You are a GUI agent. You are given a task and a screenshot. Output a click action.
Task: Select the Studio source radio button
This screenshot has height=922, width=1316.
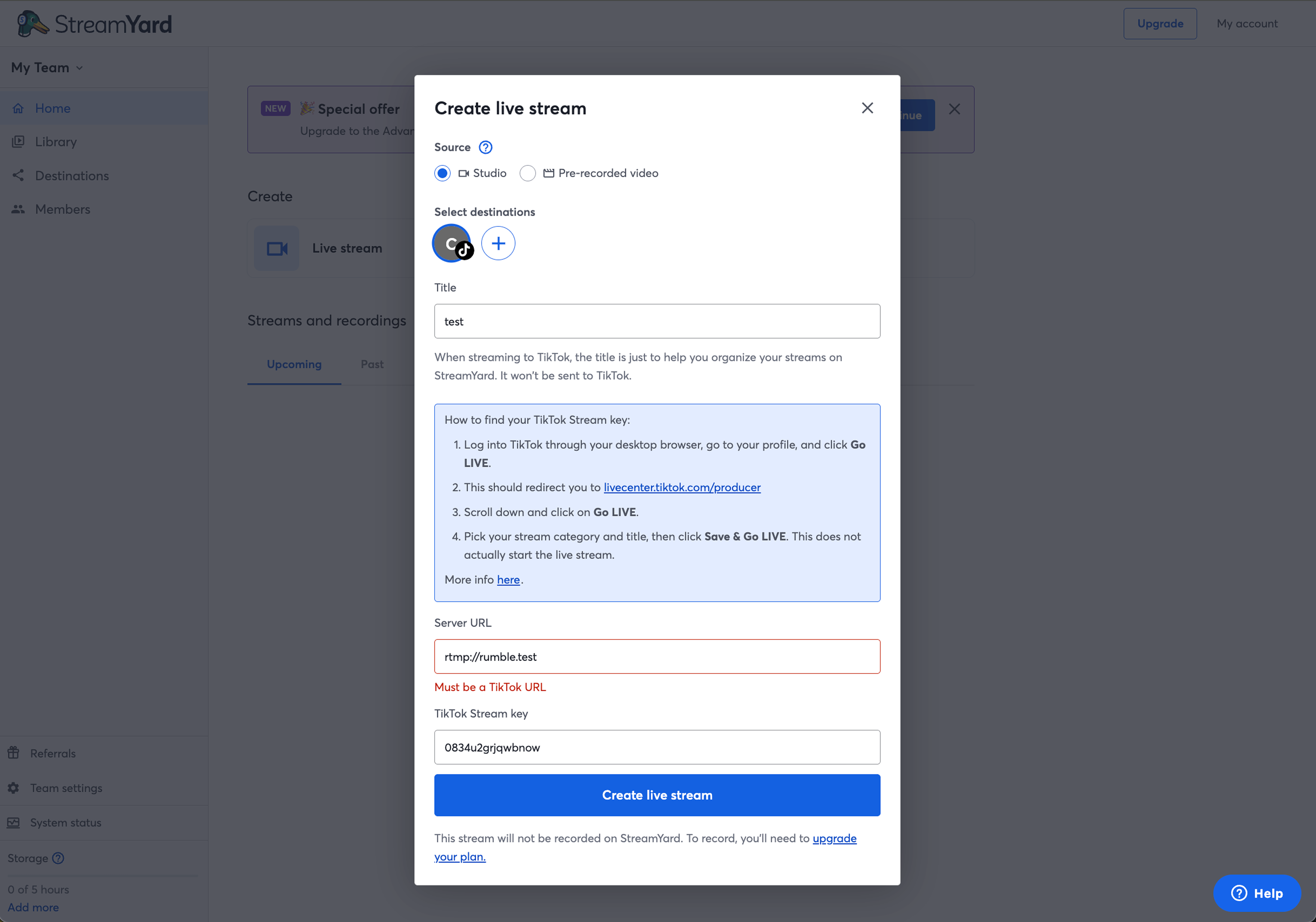click(443, 173)
